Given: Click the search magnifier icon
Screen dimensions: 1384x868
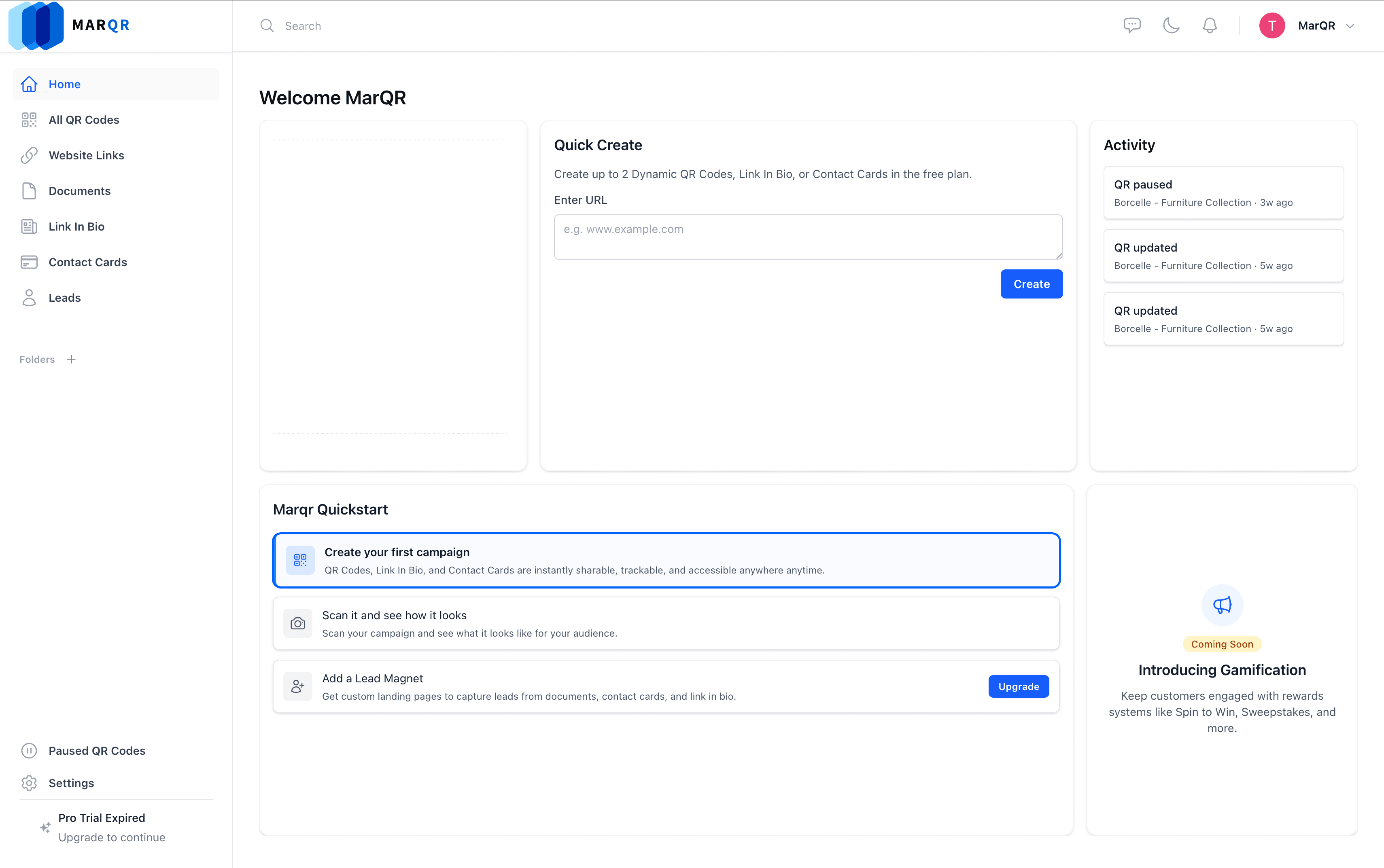Looking at the screenshot, I should tap(266, 25).
